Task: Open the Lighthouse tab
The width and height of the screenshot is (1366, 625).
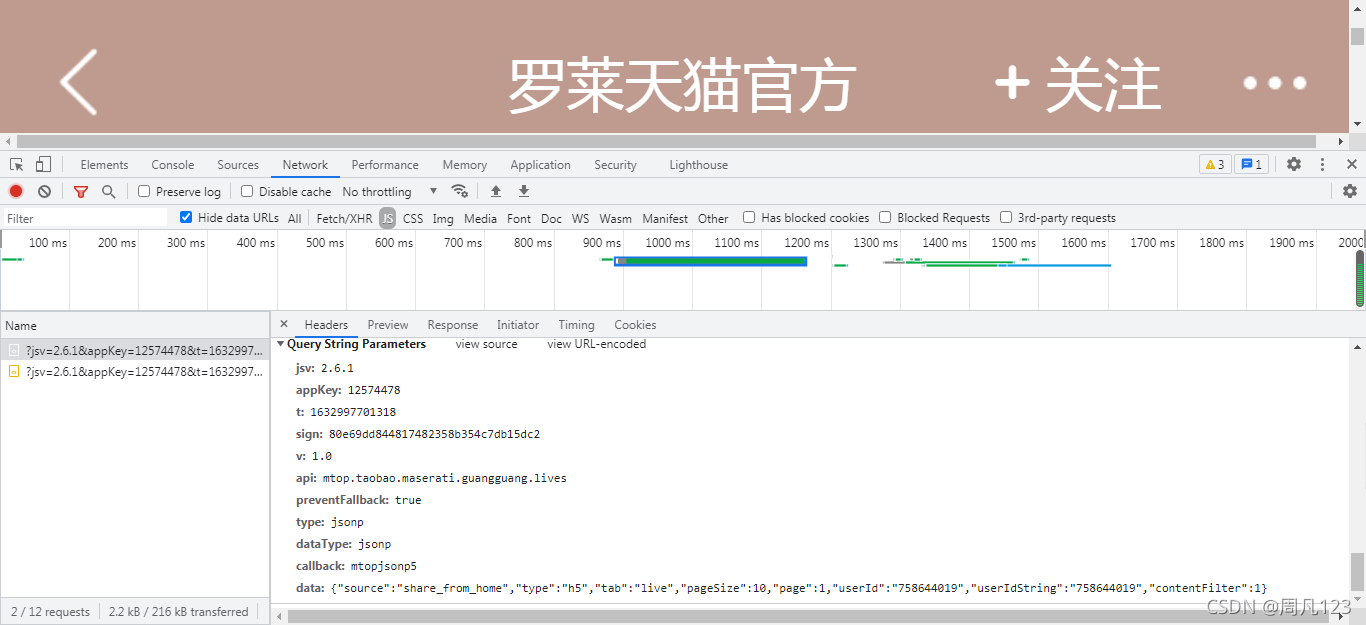Action: (699, 165)
